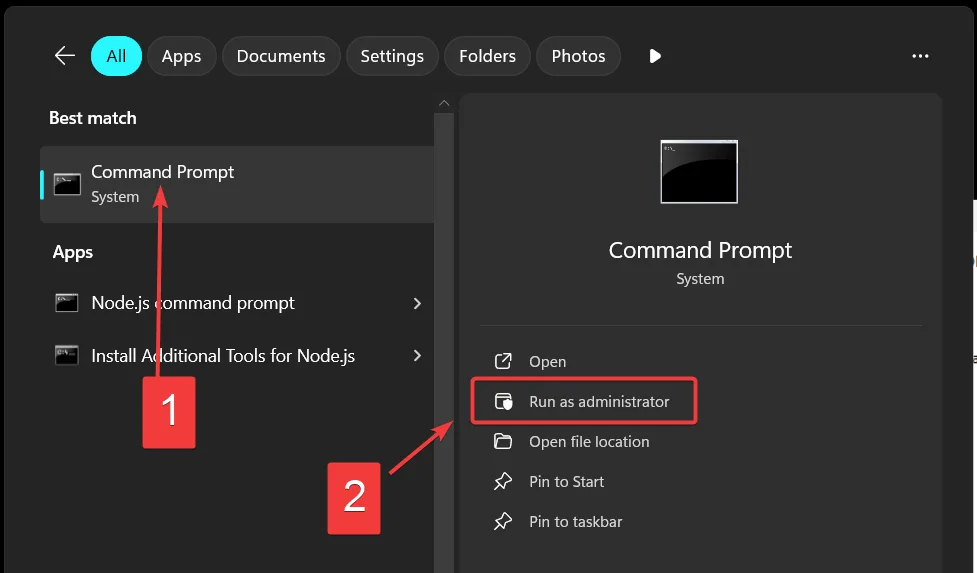Show more filter tabs with the play arrow
This screenshot has height=573, width=977.
[655, 56]
